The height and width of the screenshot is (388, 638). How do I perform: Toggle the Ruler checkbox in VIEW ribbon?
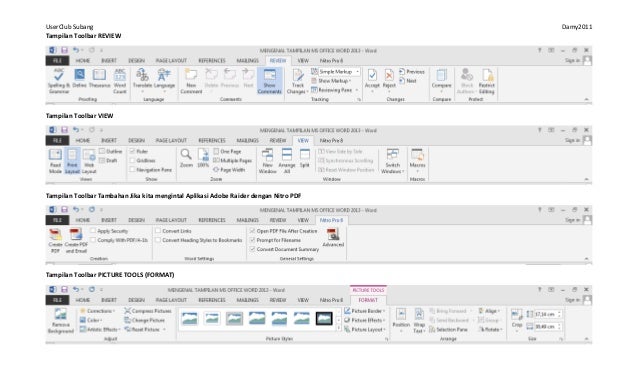click(132, 151)
